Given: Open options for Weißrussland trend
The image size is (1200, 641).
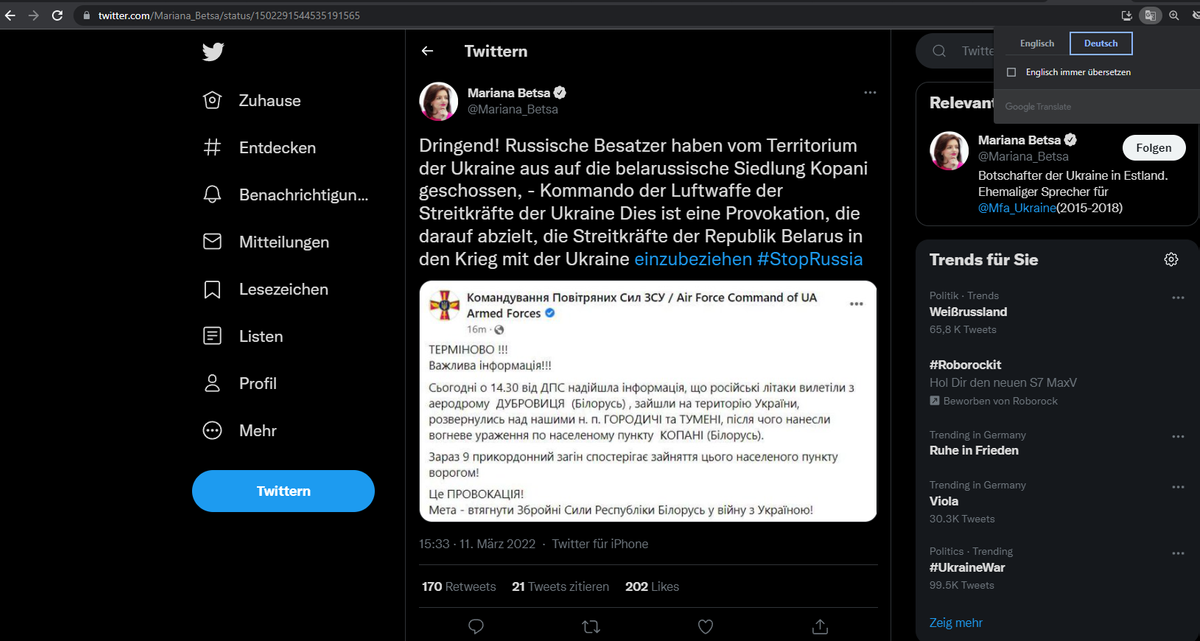Looking at the screenshot, I should point(1177,297).
